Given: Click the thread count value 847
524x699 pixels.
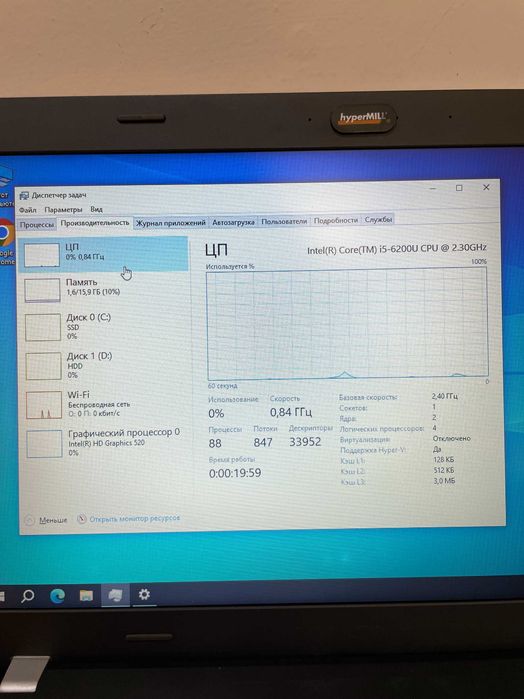Looking at the screenshot, I should point(263,442).
